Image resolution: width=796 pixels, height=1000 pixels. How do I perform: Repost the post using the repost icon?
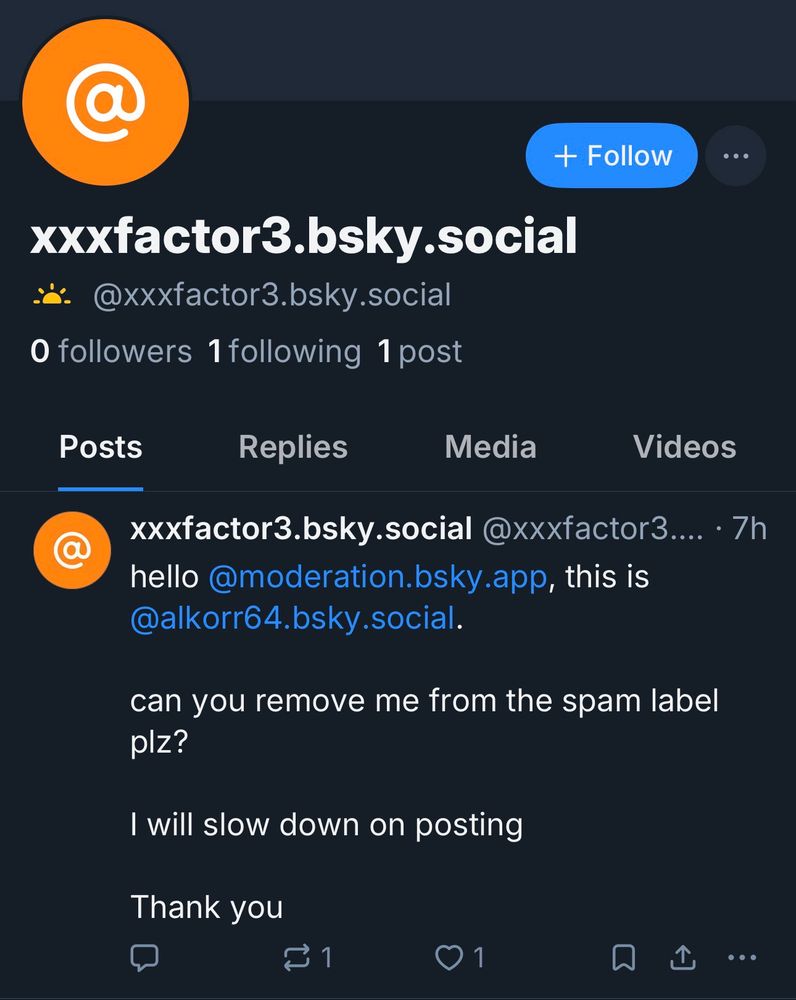(297, 958)
